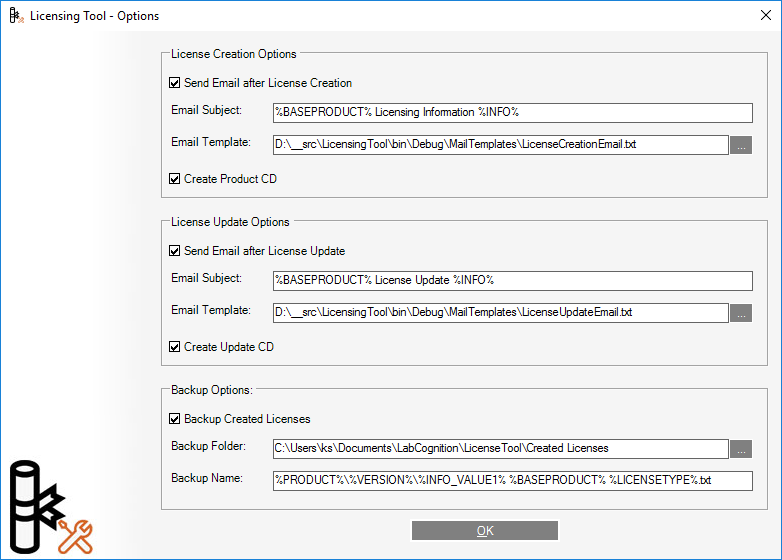Screen dimensions: 782x560
Task: Uncheck the Create Product CD option
Action: [175, 179]
